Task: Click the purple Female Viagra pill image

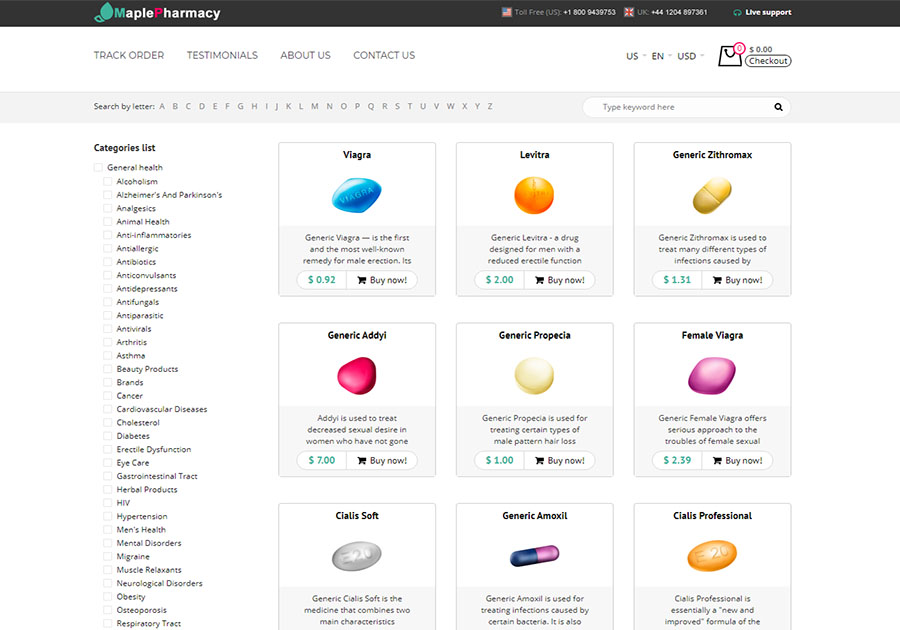Action: tap(712, 376)
